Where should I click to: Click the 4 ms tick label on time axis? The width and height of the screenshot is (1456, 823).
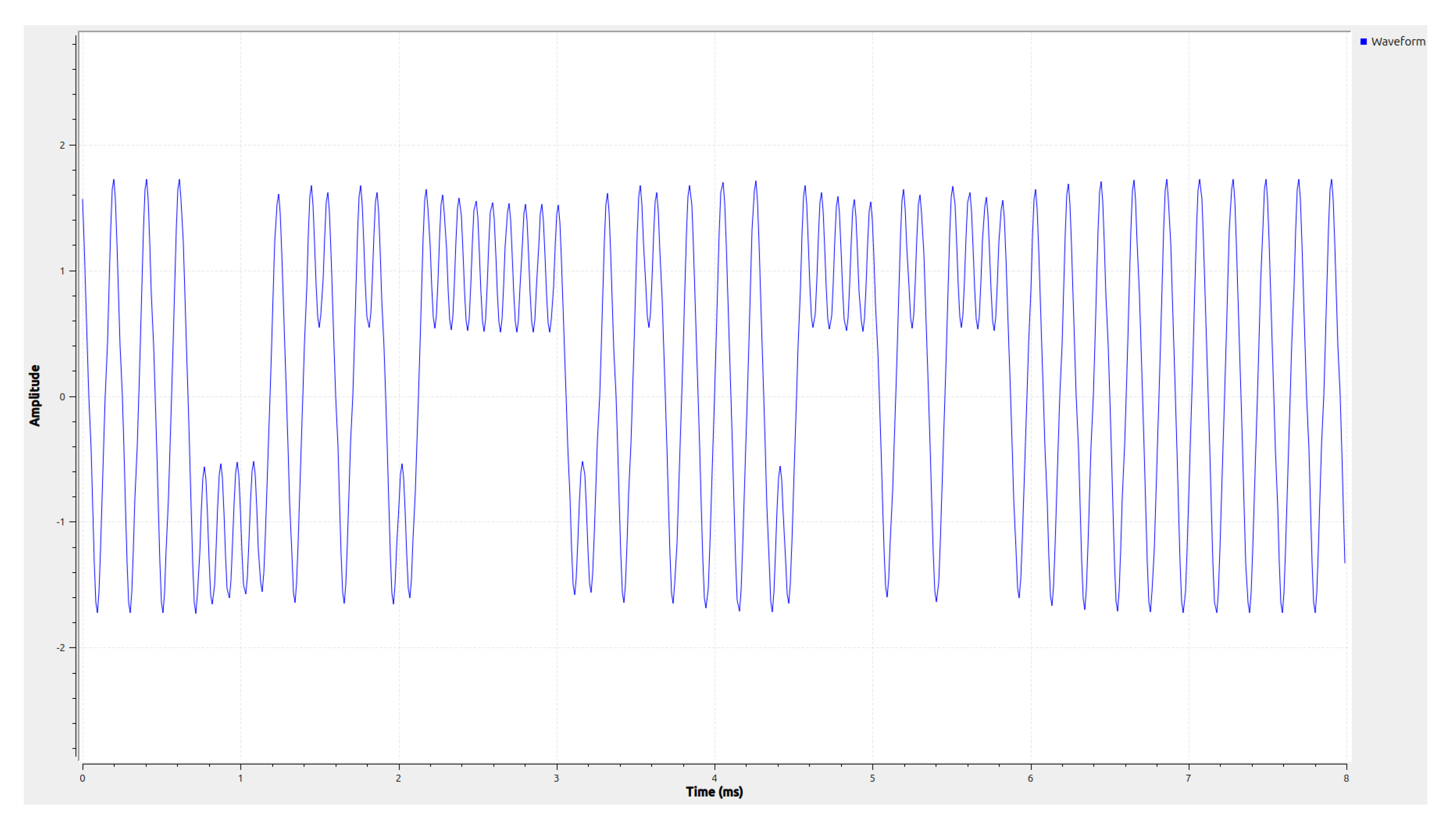[x=714, y=778]
